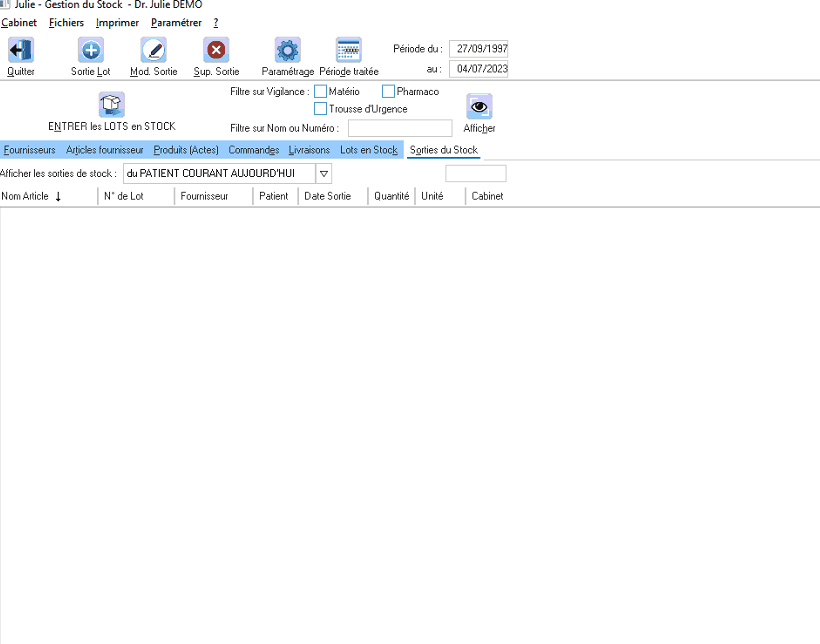The width and height of the screenshot is (820, 644).
Task: Click the Quitter exit icon
Action: [x=21, y=50]
